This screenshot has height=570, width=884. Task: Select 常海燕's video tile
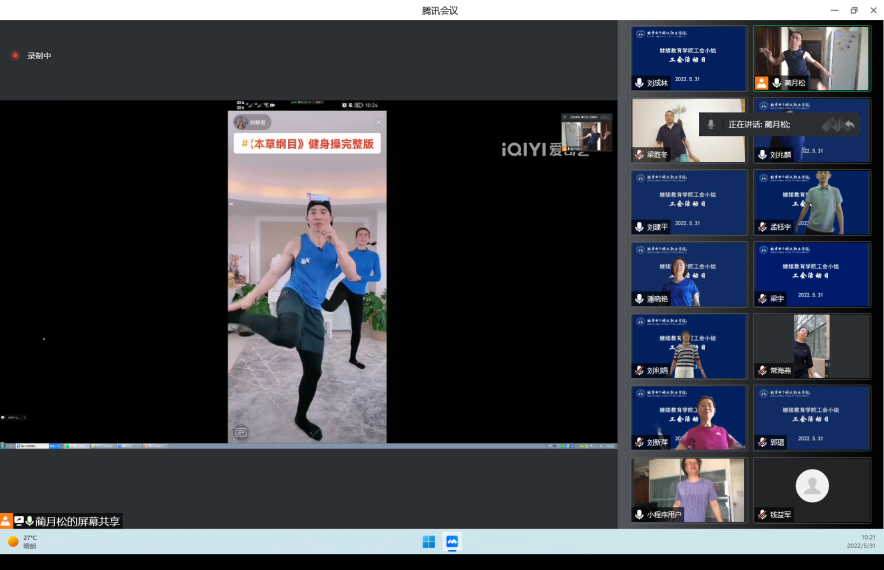[x=811, y=345]
